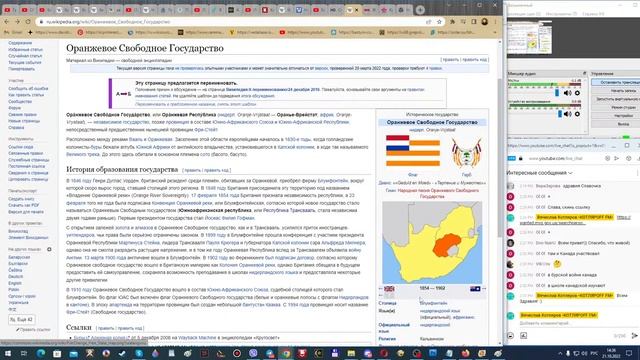Open 'Случайная статья' sidebar link
640x360 pixels.
(x=25, y=56)
